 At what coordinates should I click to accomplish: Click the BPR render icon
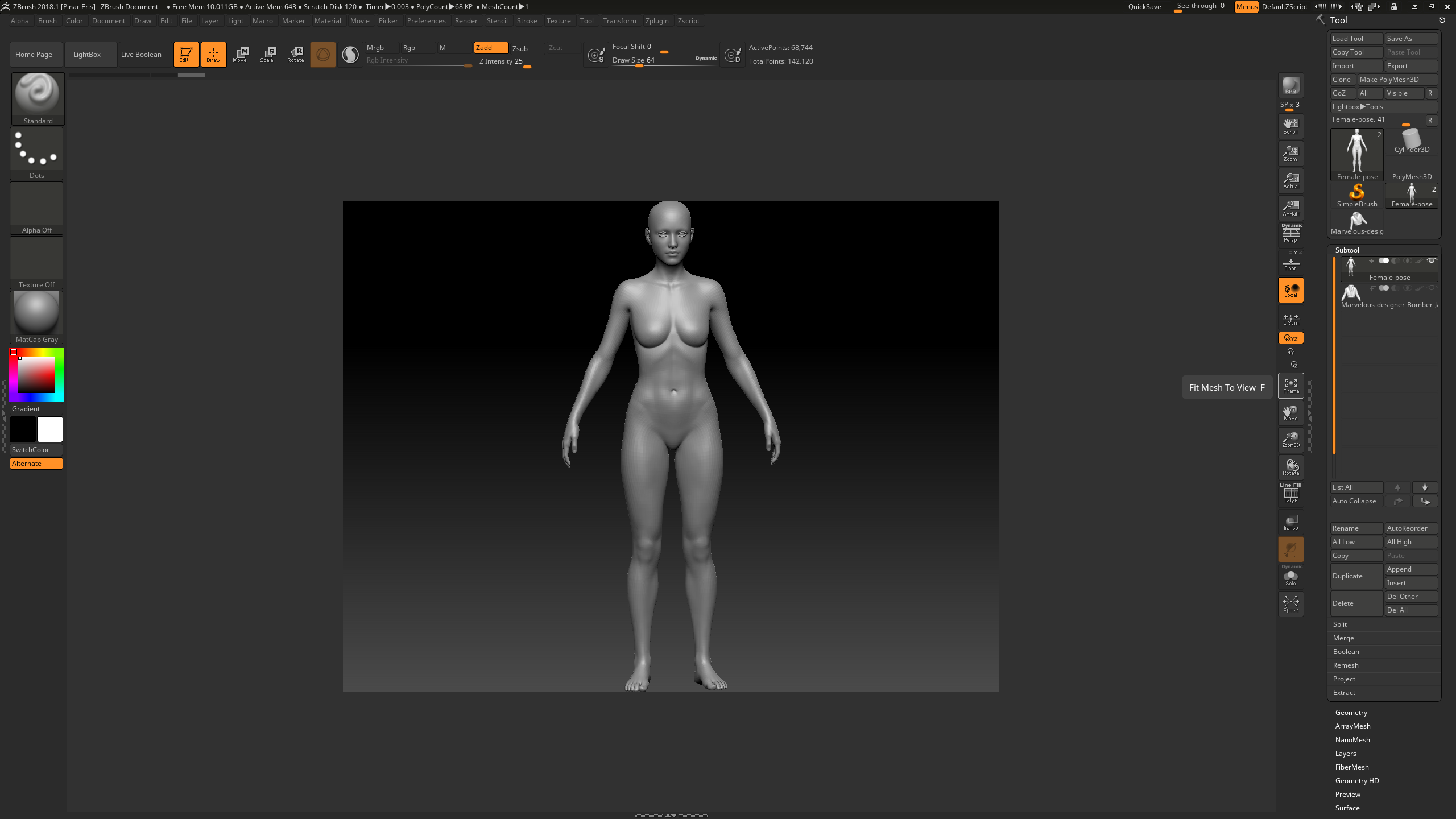tap(1290, 85)
